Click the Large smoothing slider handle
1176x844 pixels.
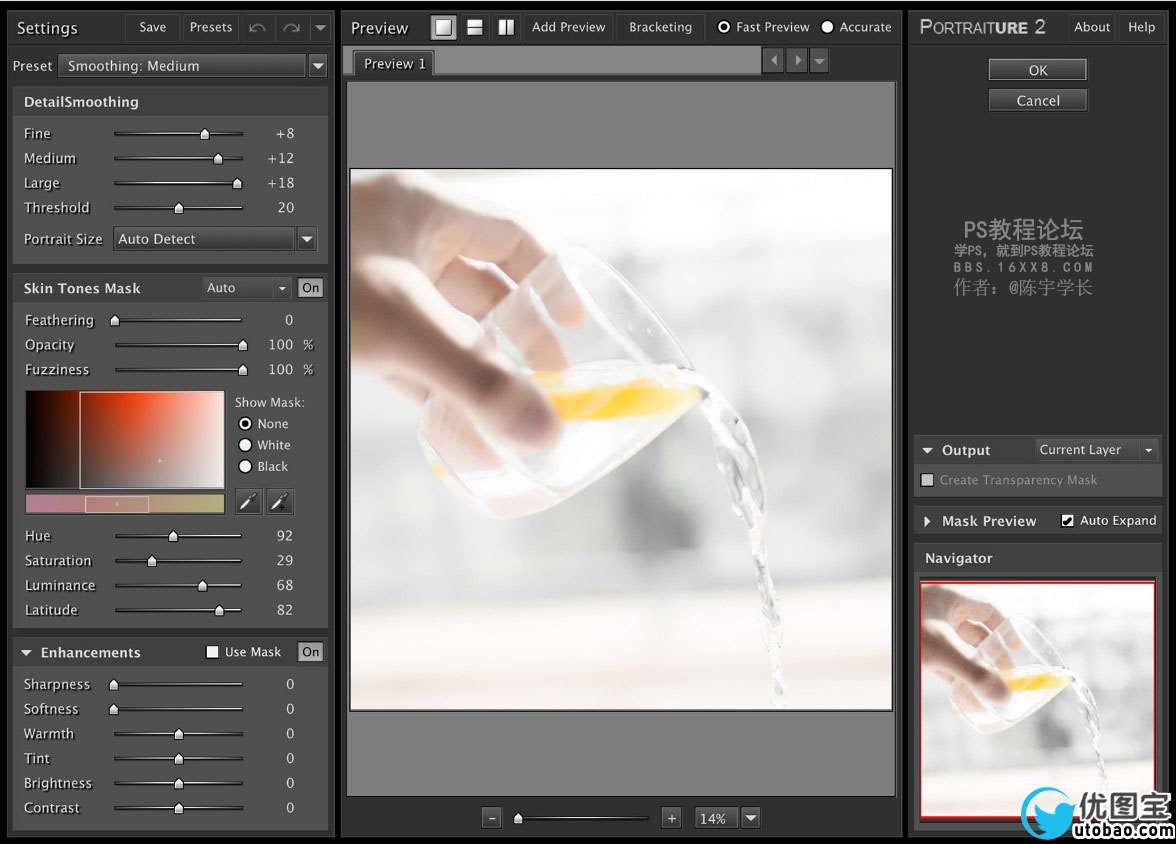point(238,184)
